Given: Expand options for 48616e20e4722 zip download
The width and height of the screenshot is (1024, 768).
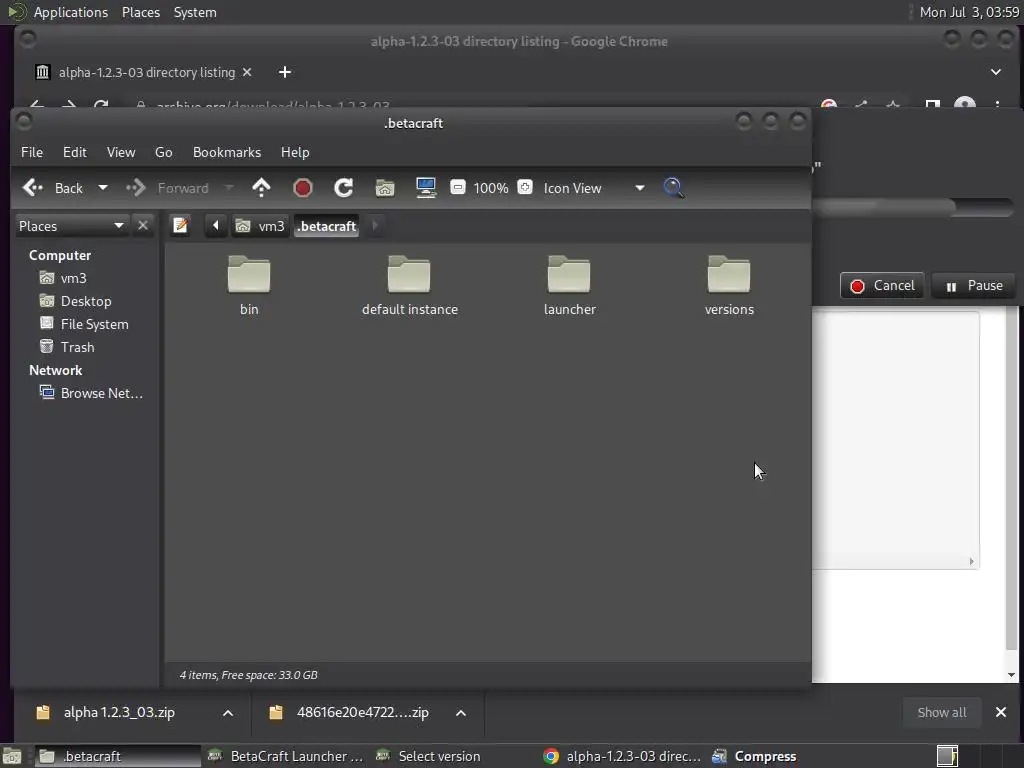Looking at the screenshot, I should [x=461, y=712].
